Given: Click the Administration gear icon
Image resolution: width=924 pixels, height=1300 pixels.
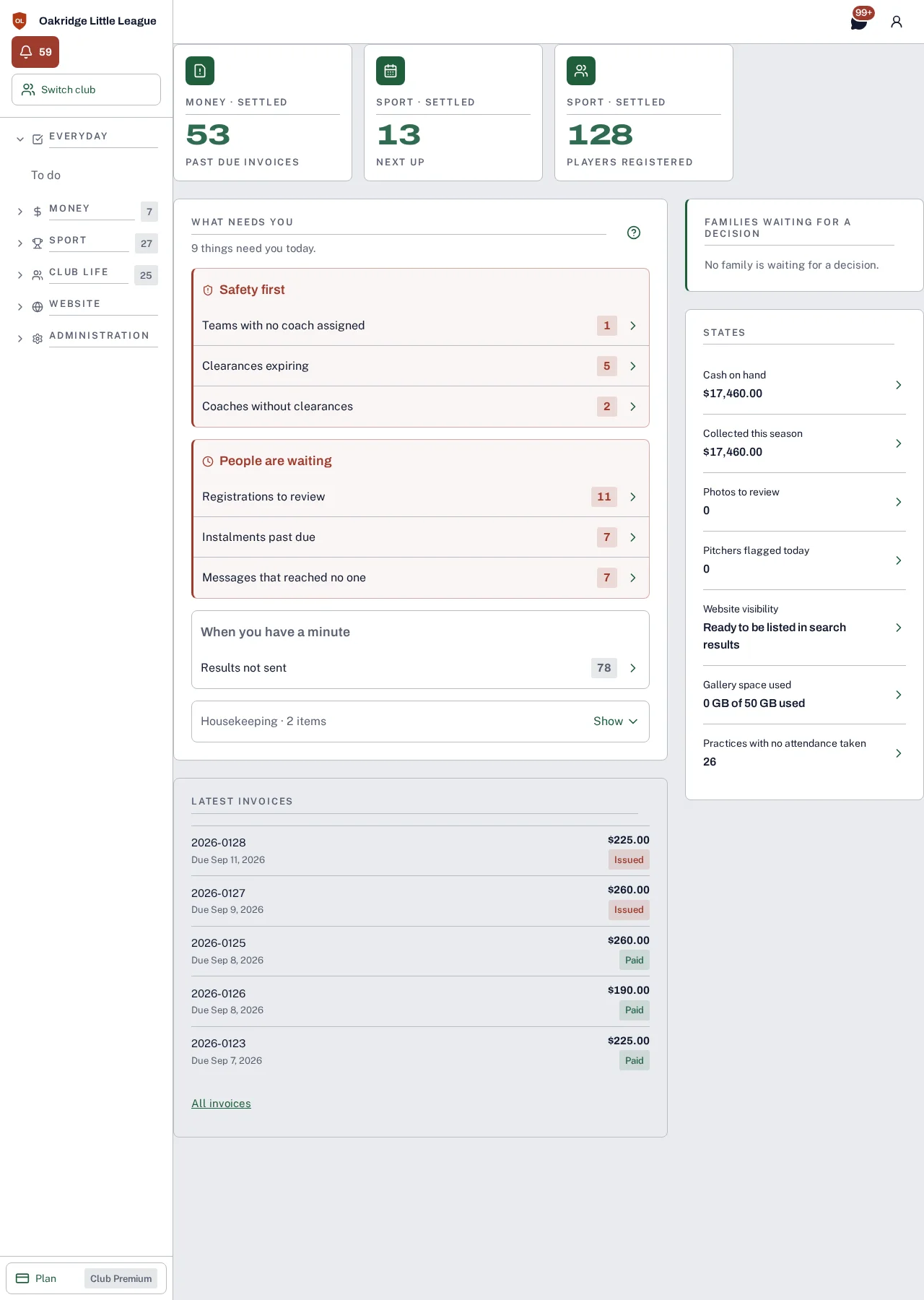Looking at the screenshot, I should click(38, 339).
